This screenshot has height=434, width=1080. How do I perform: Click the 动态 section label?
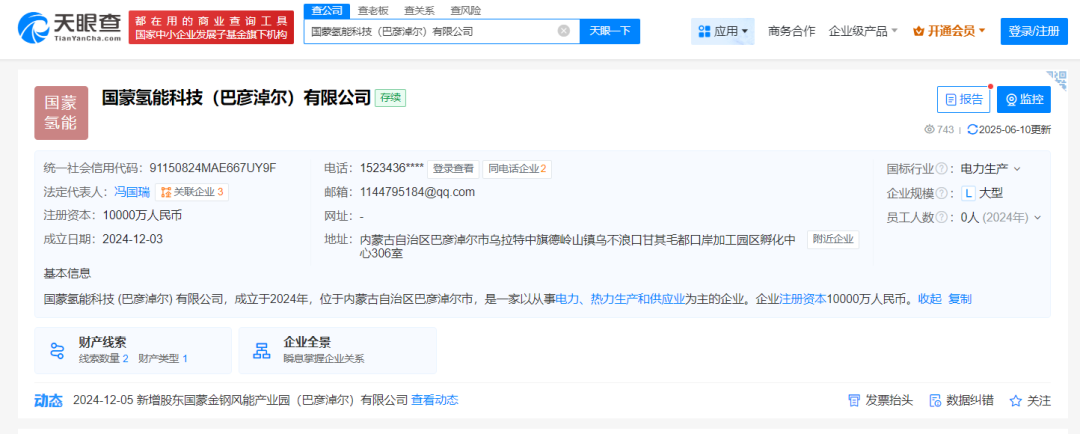[x=48, y=400]
